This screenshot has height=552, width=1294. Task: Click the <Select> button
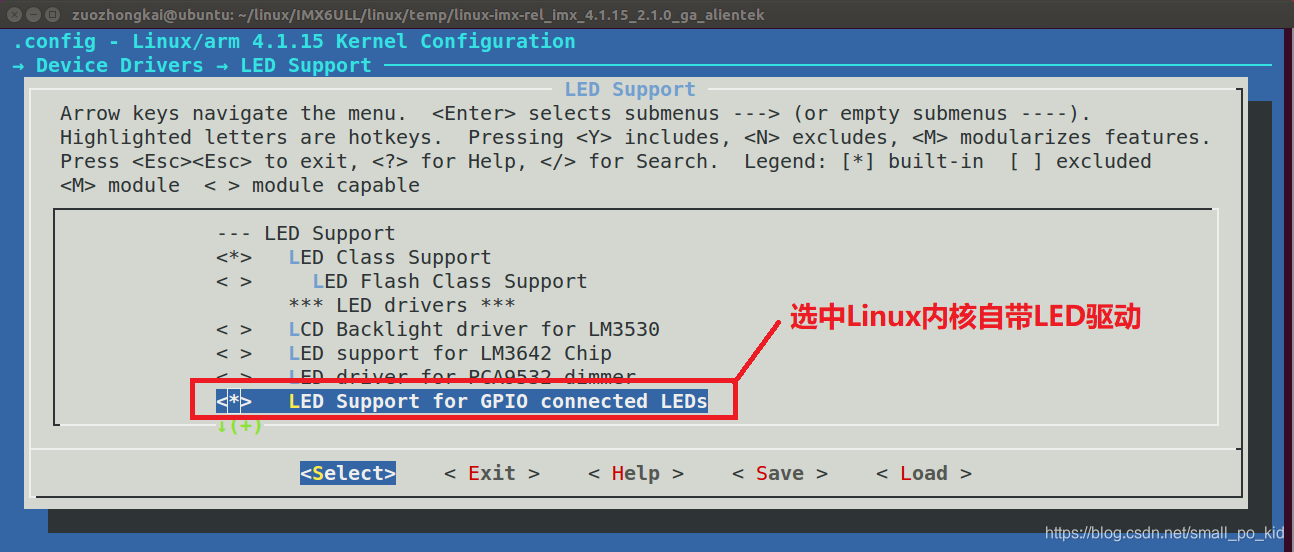click(x=348, y=473)
